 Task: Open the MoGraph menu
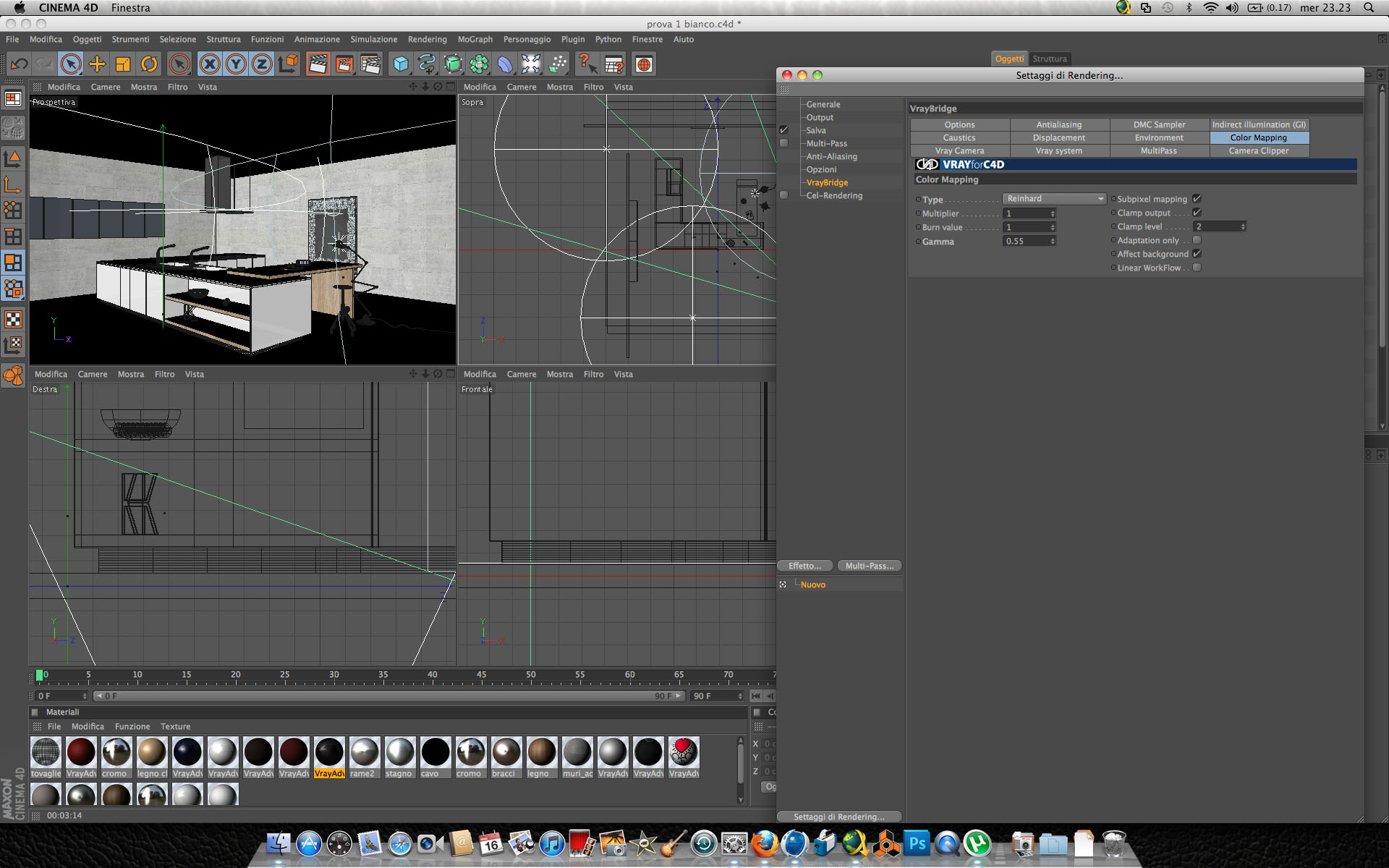(475, 40)
